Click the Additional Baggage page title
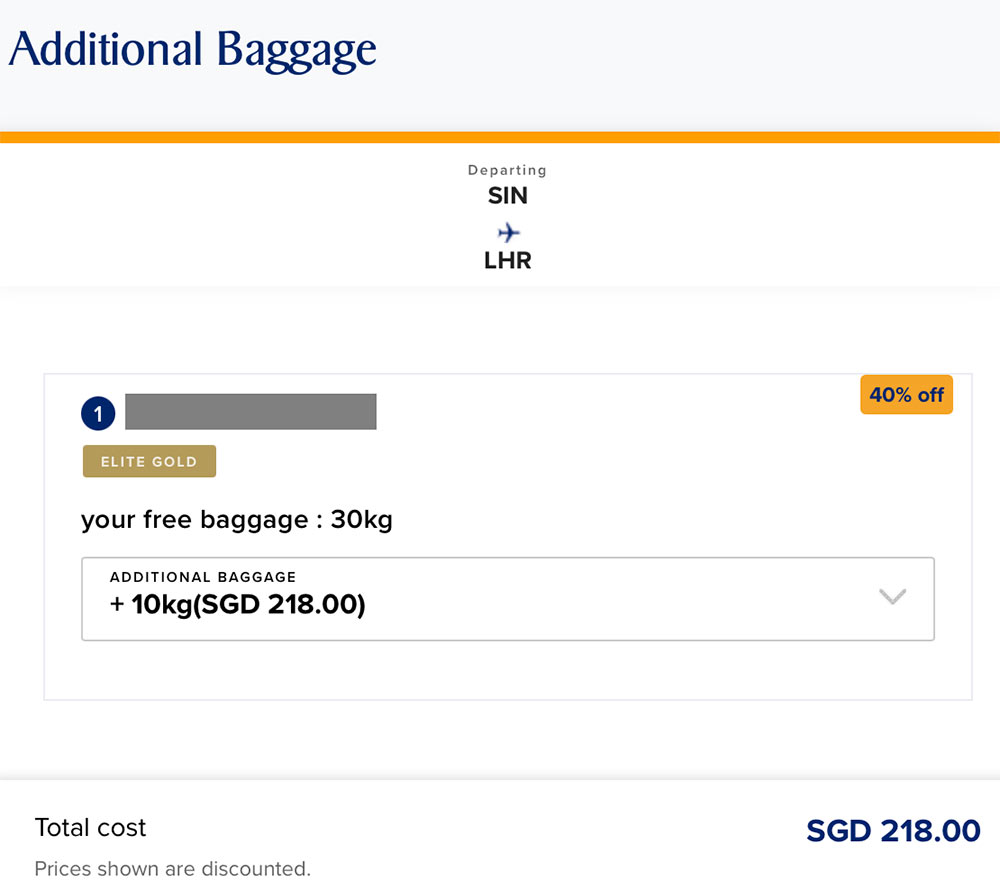The width and height of the screenshot is (1000, 890). tap(193, 48)
